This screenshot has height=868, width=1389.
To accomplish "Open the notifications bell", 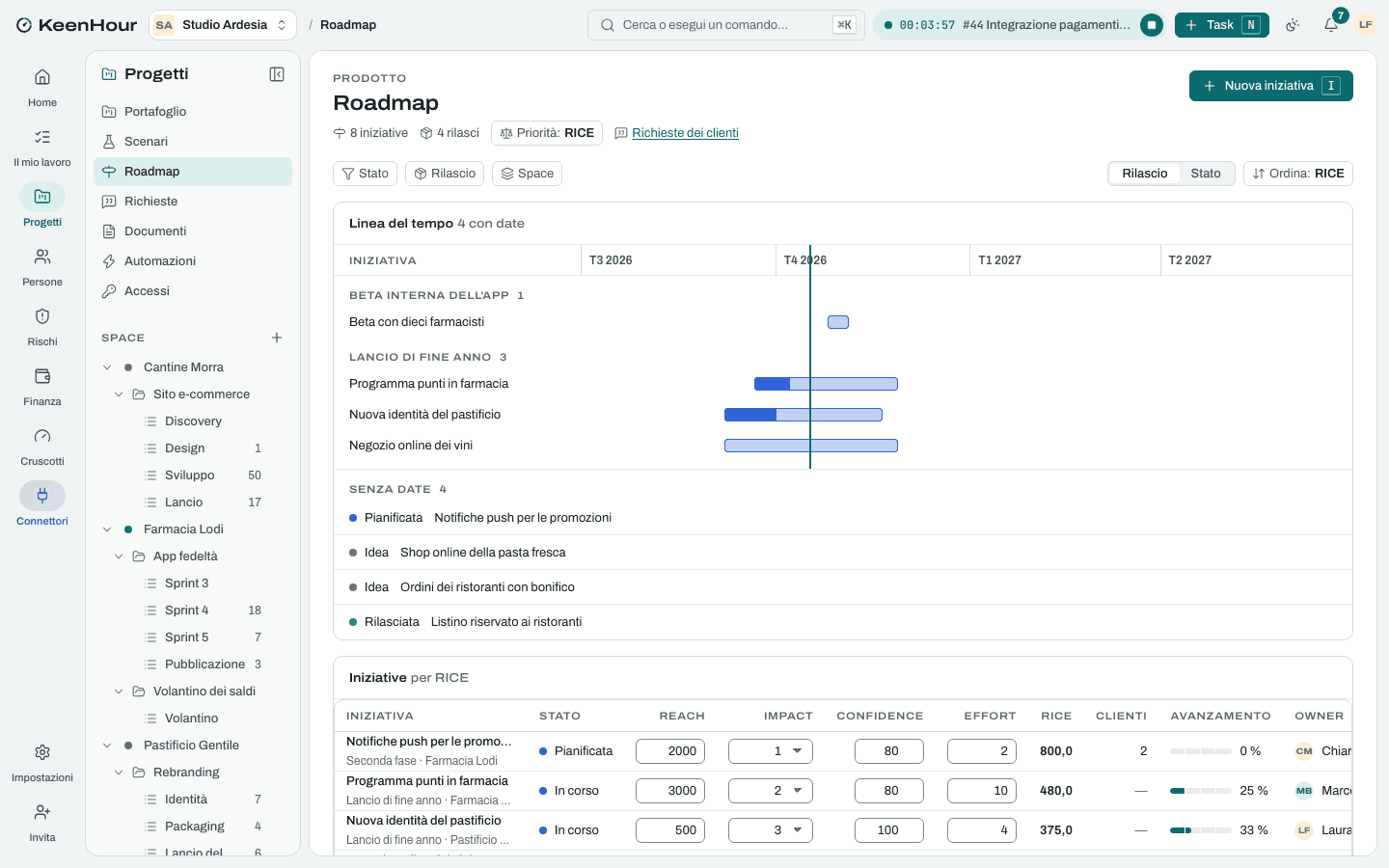I will [1331, 25].
